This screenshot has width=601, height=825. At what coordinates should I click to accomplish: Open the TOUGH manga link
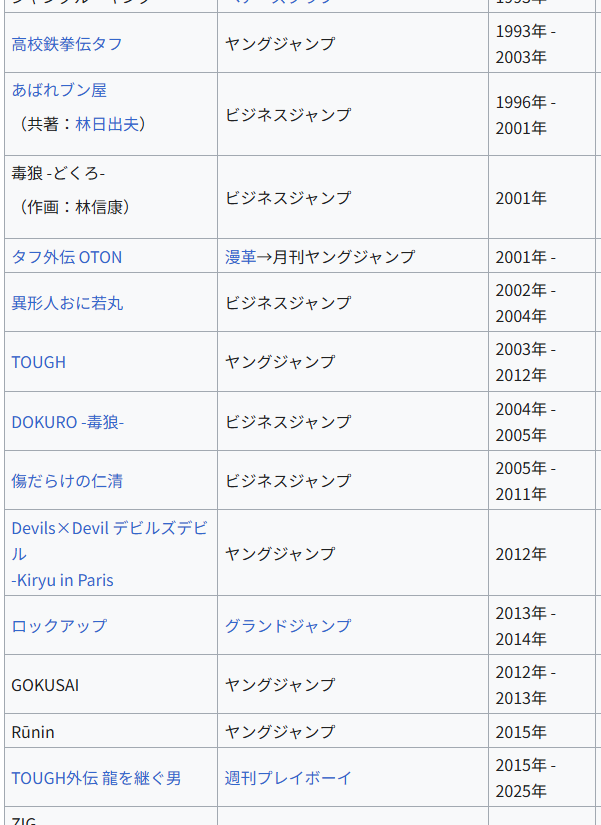click(39, 362)
